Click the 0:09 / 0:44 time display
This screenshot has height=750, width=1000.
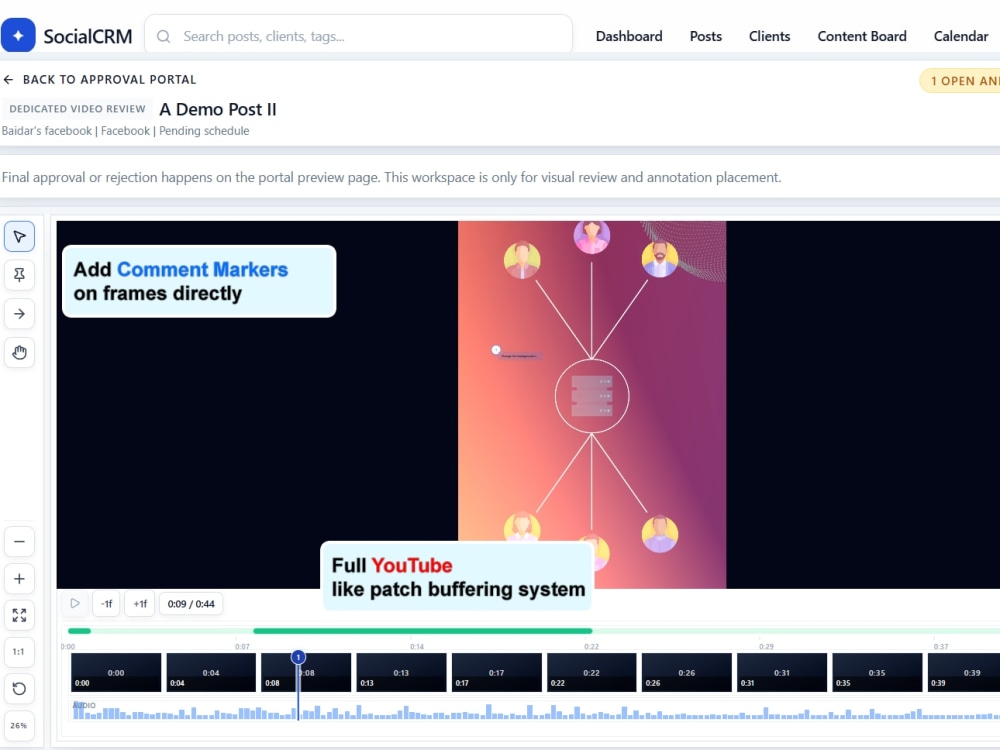[x=191, y=603]
